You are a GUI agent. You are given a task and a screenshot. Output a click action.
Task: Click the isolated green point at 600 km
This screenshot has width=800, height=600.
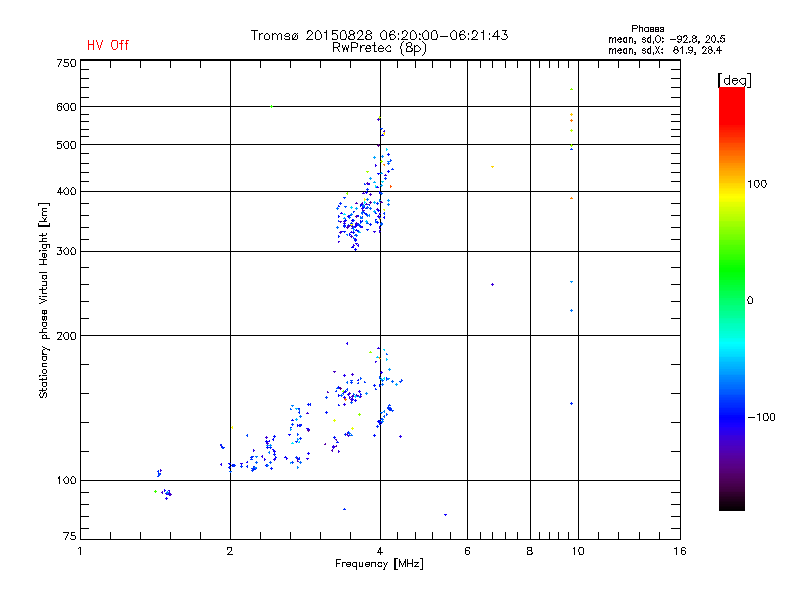[x=271, y=107]
